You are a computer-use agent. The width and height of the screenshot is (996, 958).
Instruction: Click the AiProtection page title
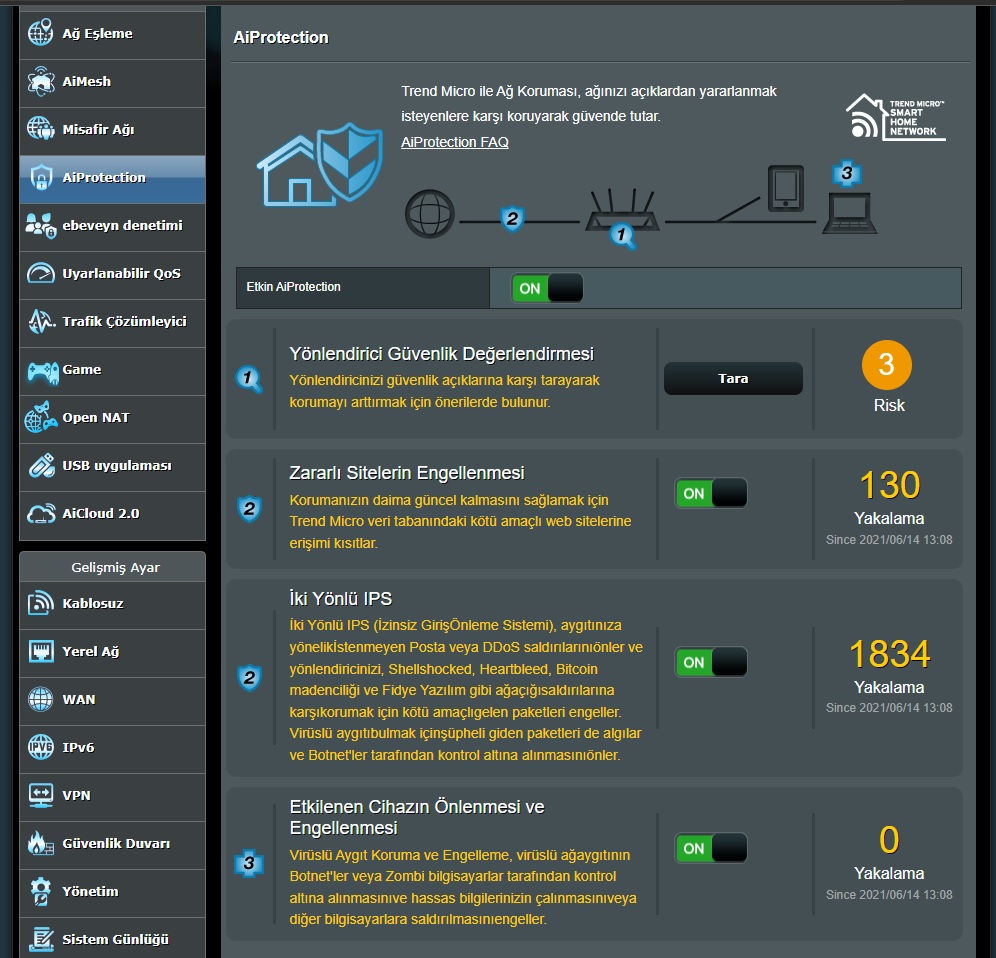(x=281, y=37)
